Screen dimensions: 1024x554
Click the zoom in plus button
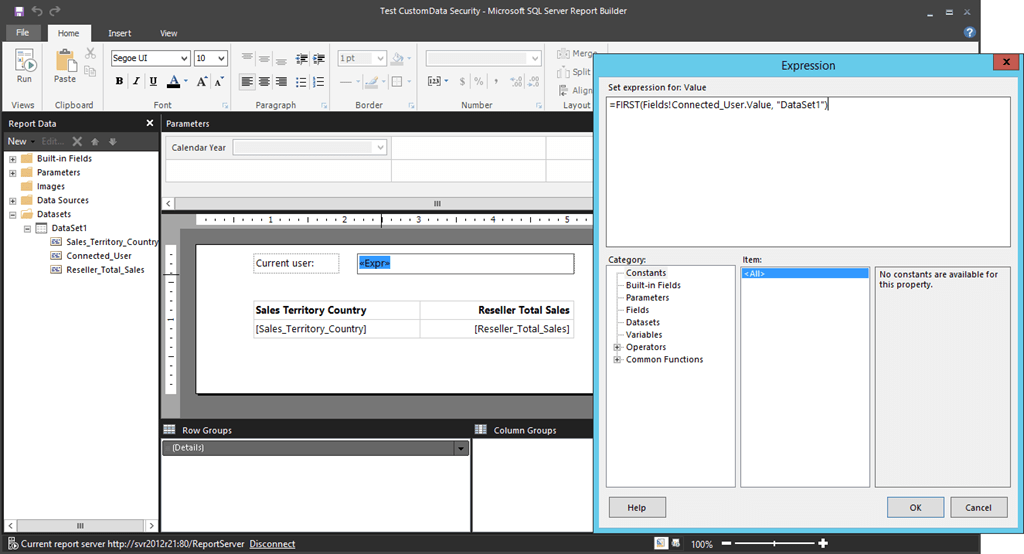point(823,543)
